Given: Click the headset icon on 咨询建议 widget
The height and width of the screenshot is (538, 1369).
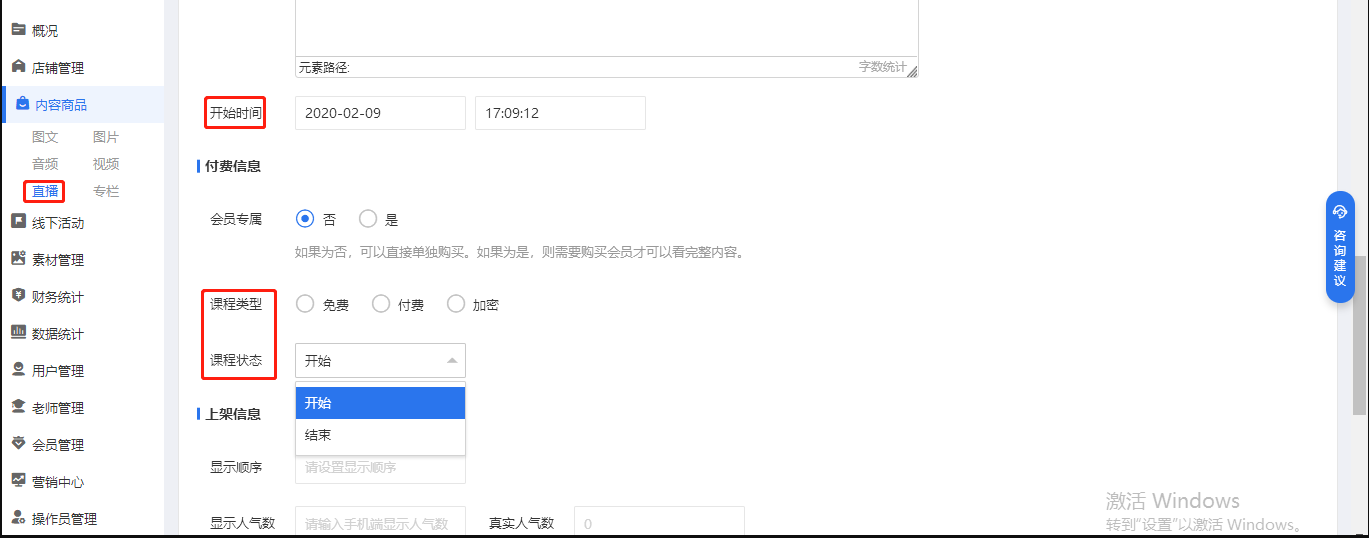Looking at the screenshot, I should 1340,212.
